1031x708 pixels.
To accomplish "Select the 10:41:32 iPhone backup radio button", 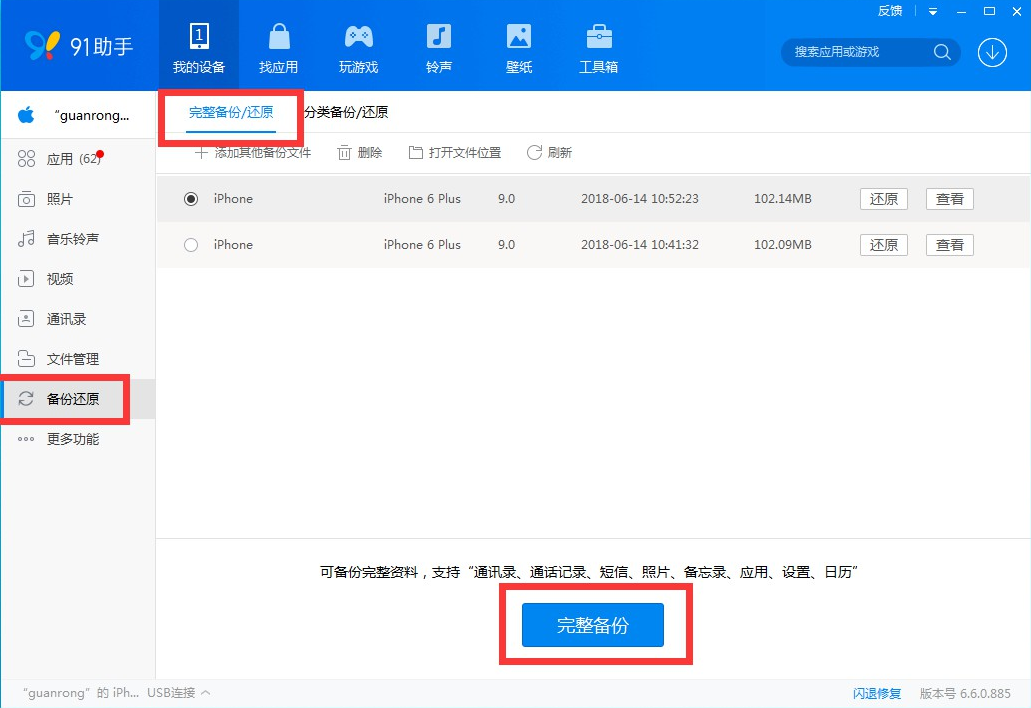I will 191,245.
